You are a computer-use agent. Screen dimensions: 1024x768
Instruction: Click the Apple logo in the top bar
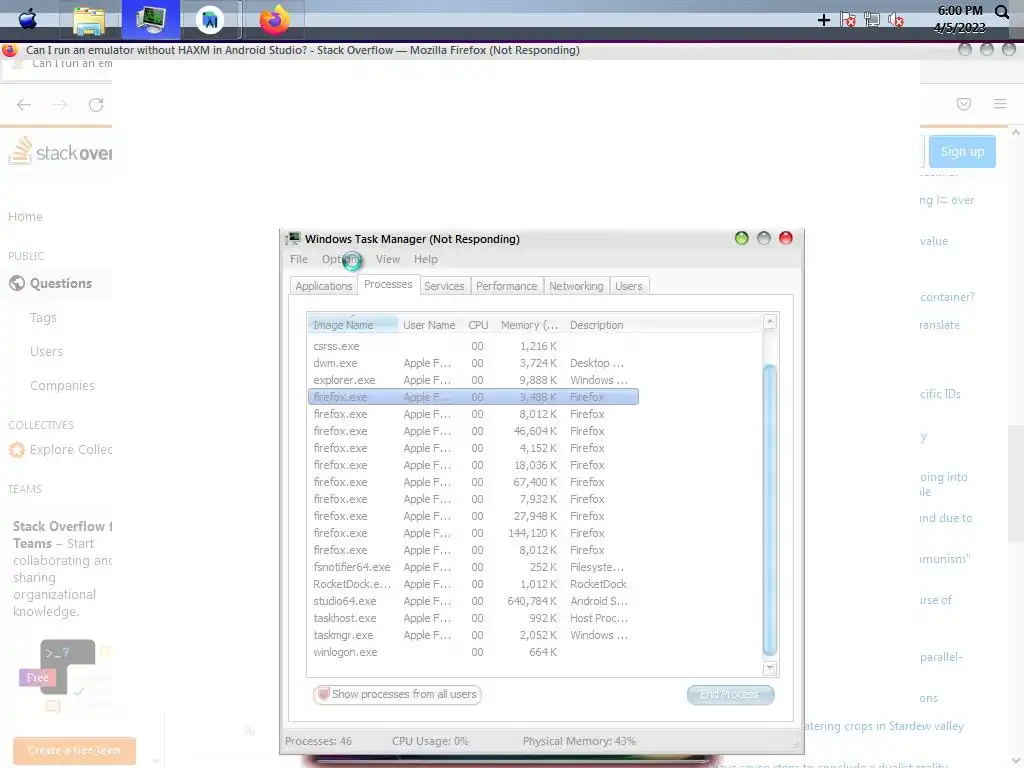tap(27, 20)
